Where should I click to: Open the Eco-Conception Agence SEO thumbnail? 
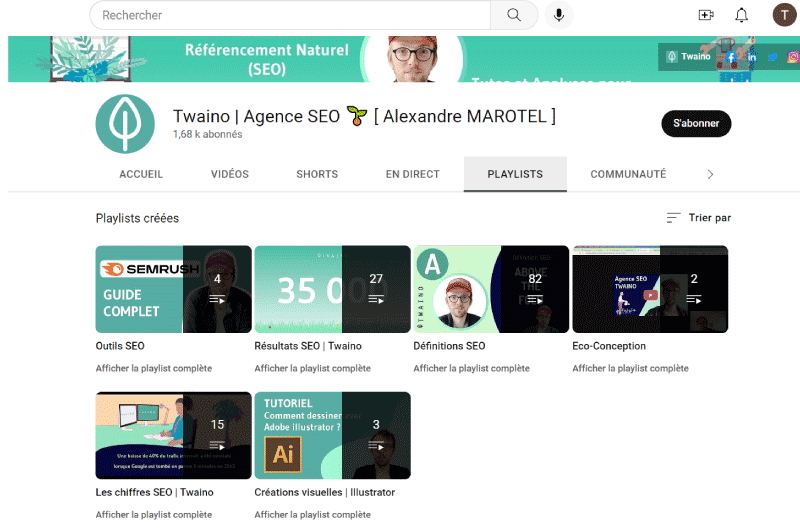(x=650, y=289)
